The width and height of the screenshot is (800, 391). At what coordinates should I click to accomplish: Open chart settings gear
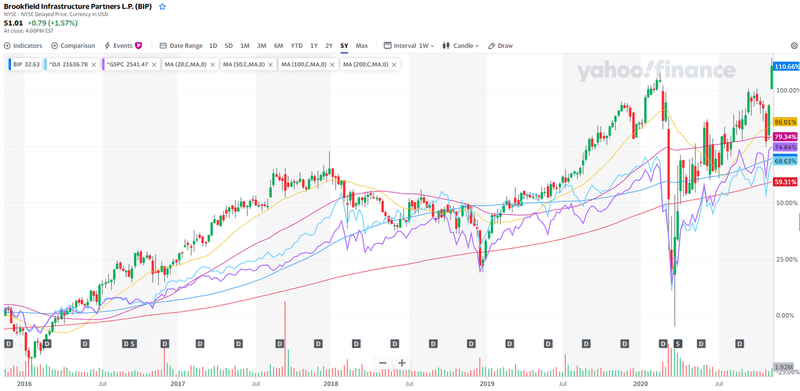pos(794,45)
